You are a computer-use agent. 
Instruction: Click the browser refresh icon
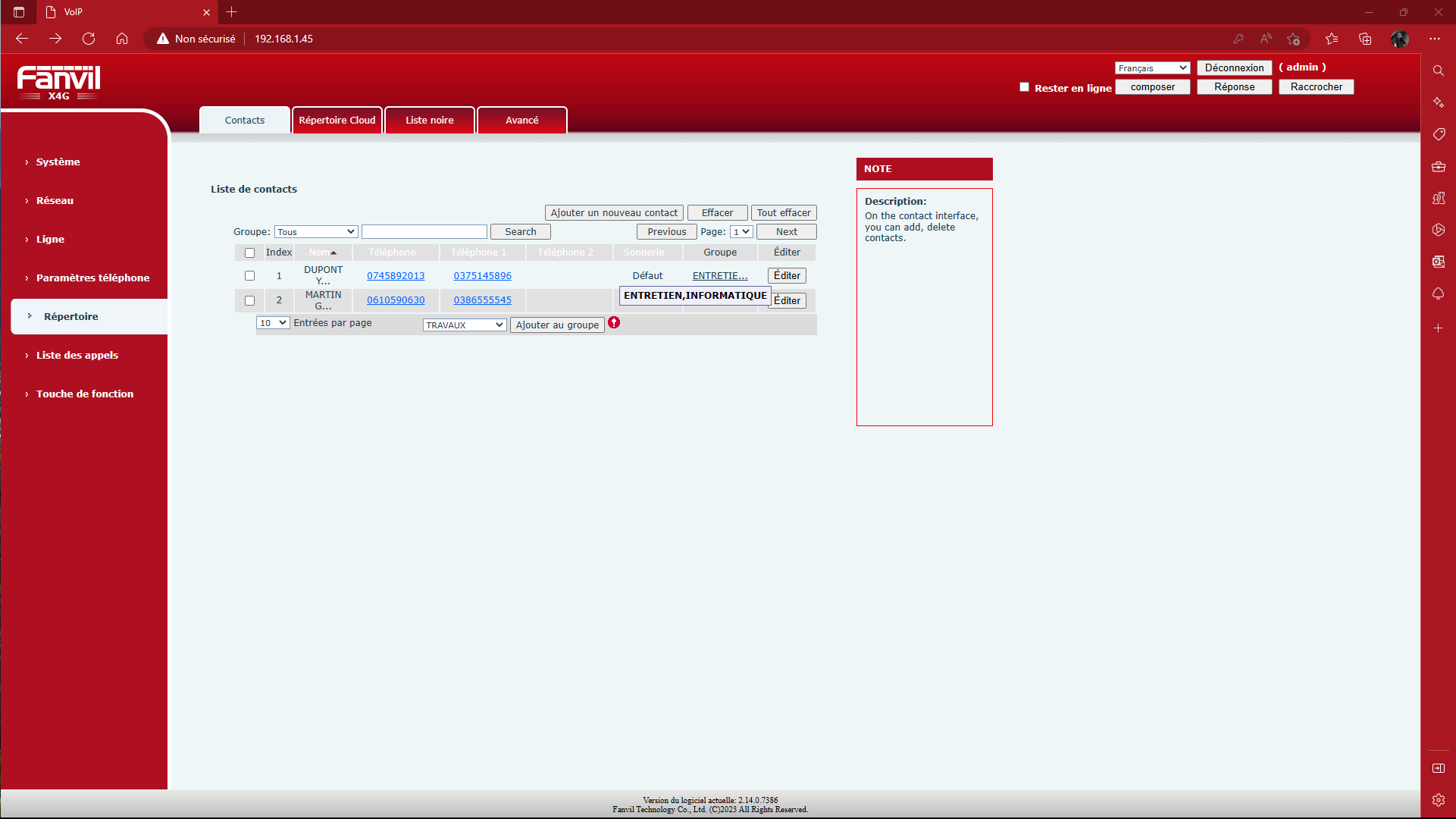pos(89,39)
